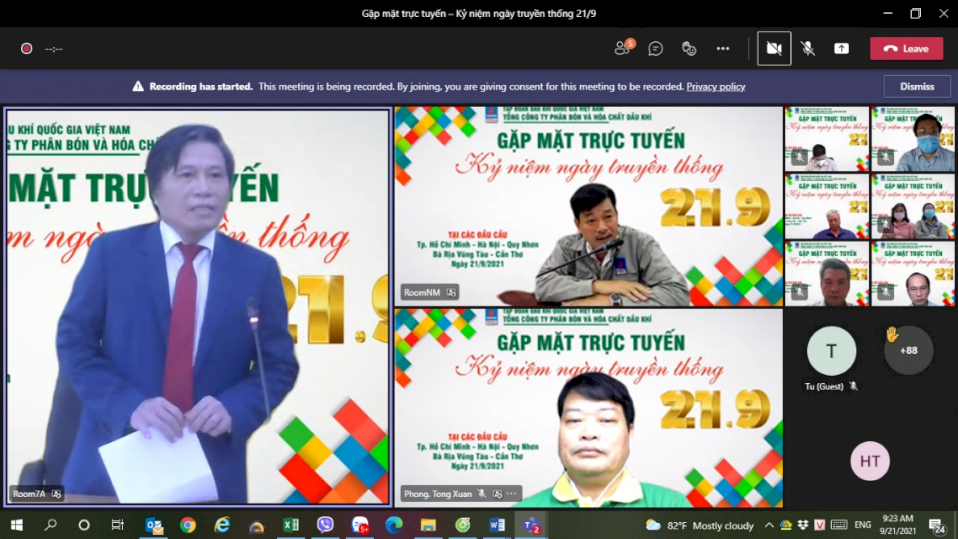The width and height of the screenshot is (958, 539).
Task: Open the ENG input language switcher
Action: pos(862,525)
